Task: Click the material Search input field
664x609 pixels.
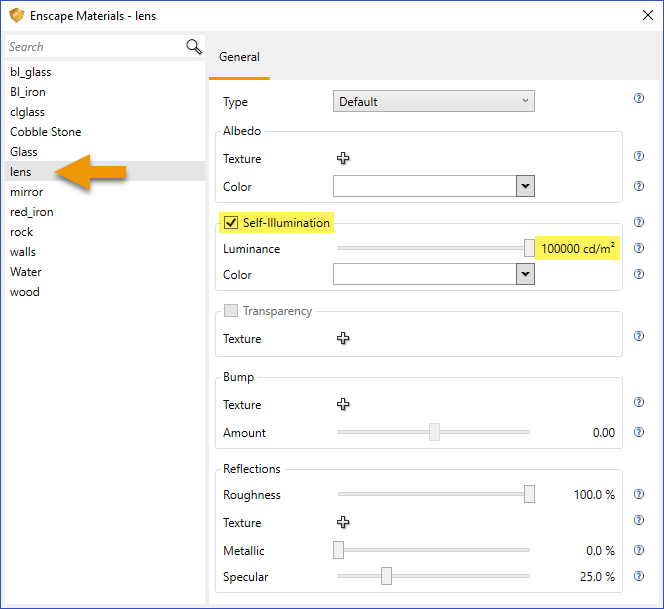Action: [95, 47]
